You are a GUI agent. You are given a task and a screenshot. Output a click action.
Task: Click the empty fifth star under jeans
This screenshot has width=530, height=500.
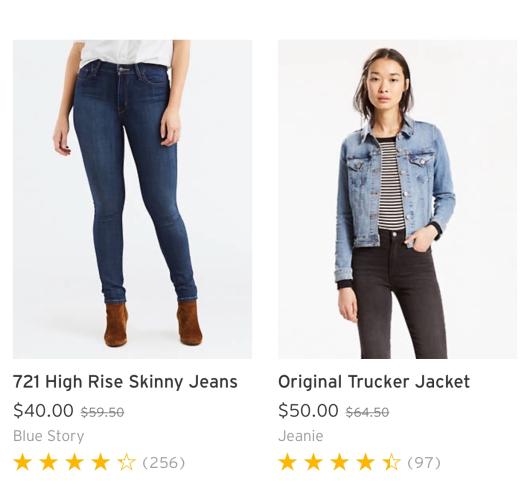pyautogui.click(x=127, y=462)
